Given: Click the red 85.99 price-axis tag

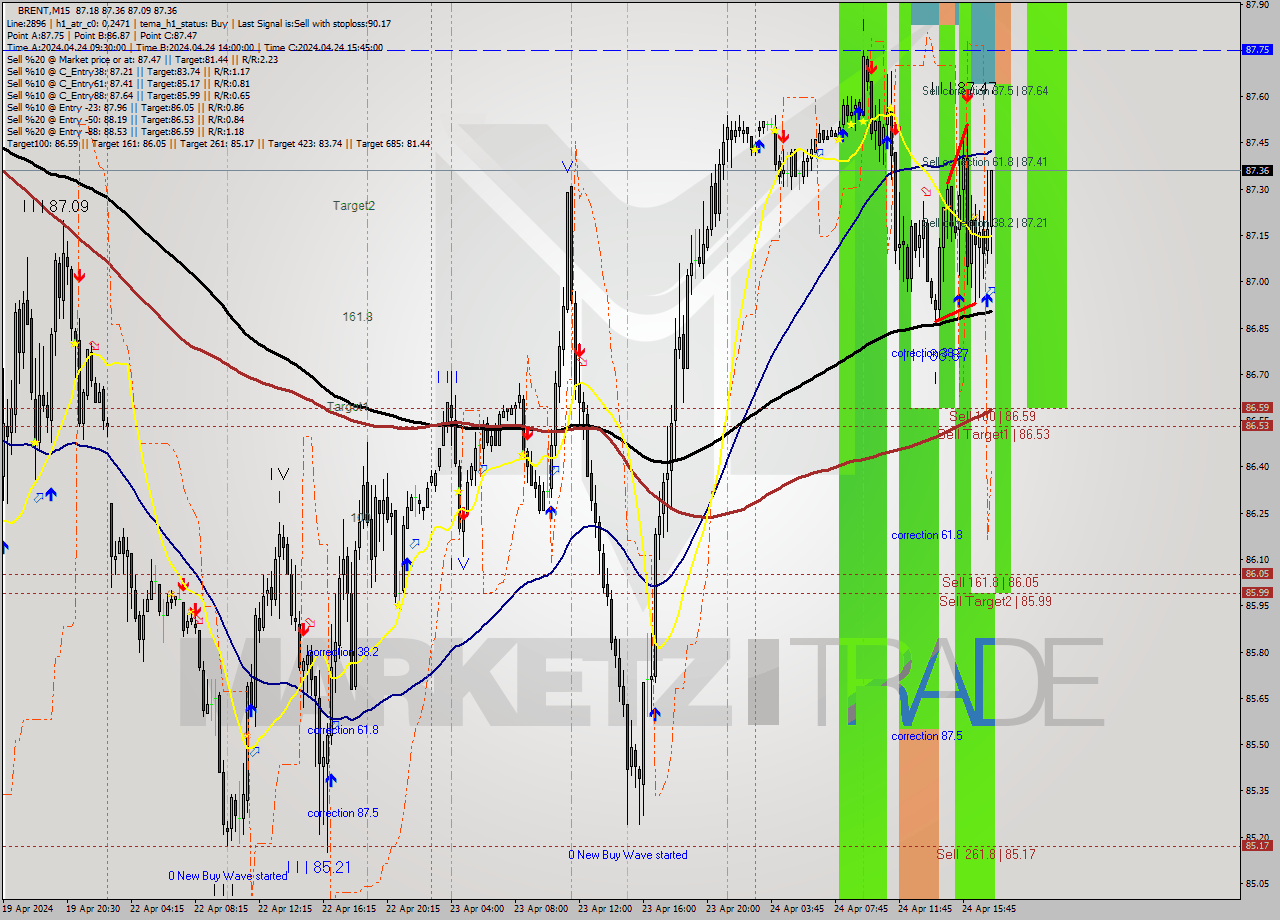Looking at the screenshot, I should (x=1256, y=592).
